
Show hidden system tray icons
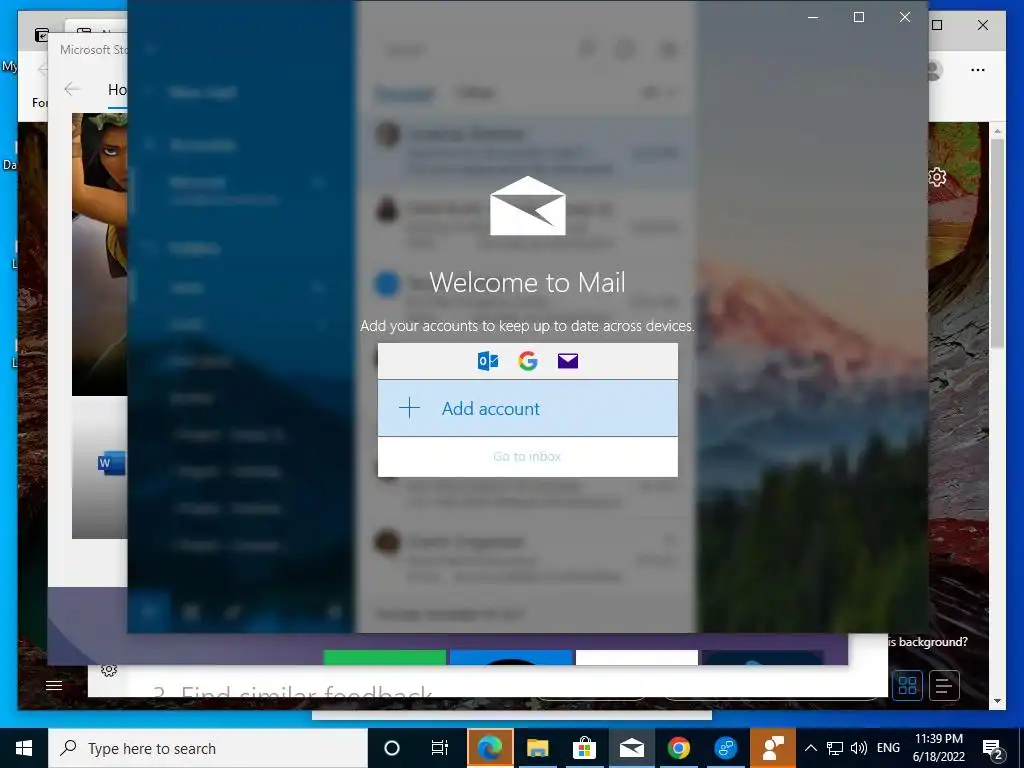pyautogui.click(x=810, y=748)
